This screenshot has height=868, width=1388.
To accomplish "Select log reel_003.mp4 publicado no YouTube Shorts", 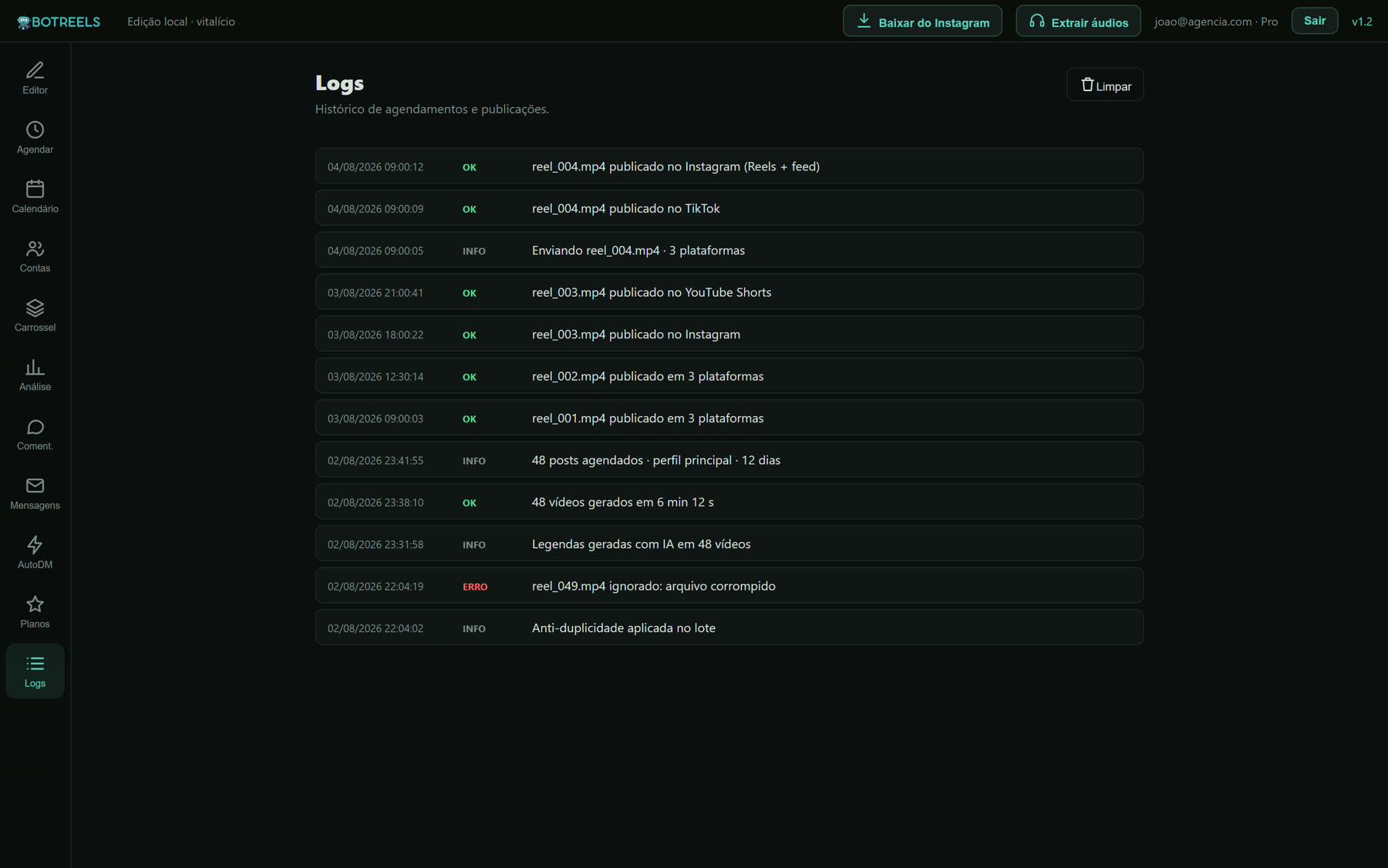I will [x=729, y=292].
